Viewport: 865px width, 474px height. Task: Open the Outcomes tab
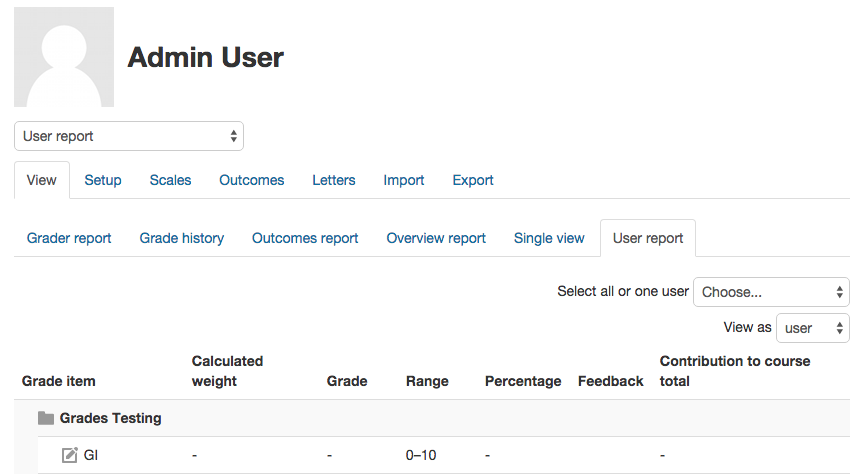coord(252,180)
